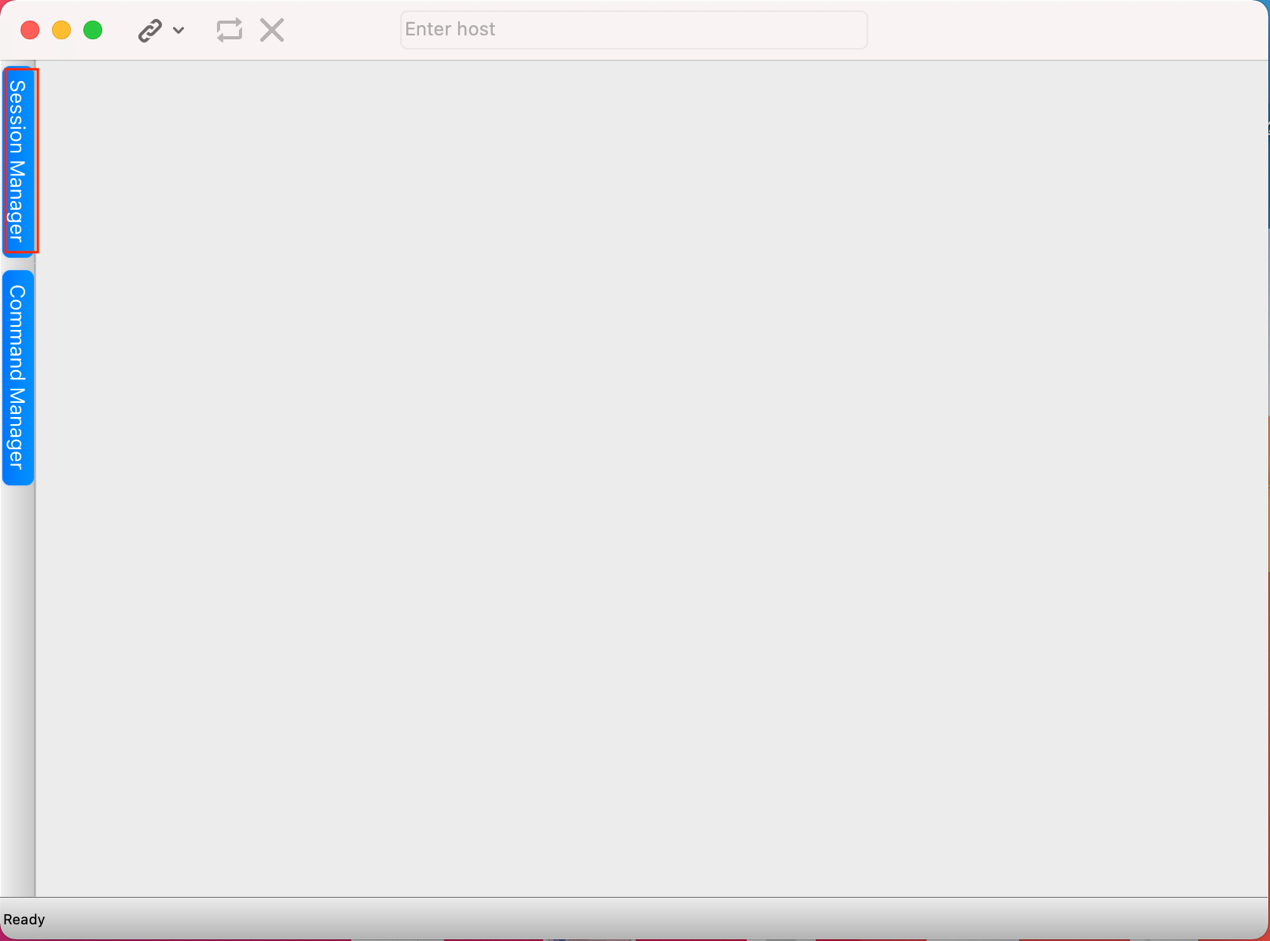Click the link-chain connect icon

(x=150, y=30)
